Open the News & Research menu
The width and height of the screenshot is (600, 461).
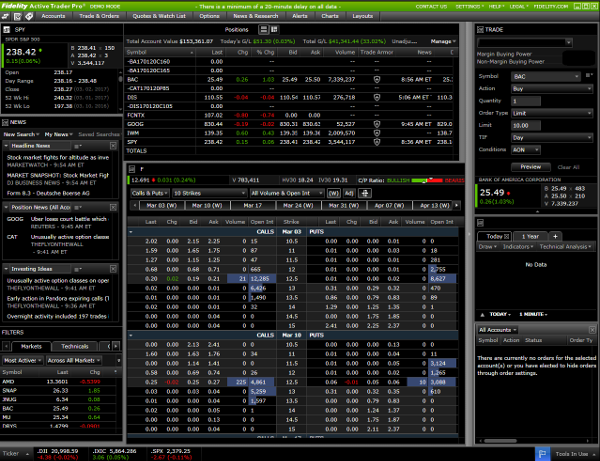pyautogui.click(x=256, y=16)
